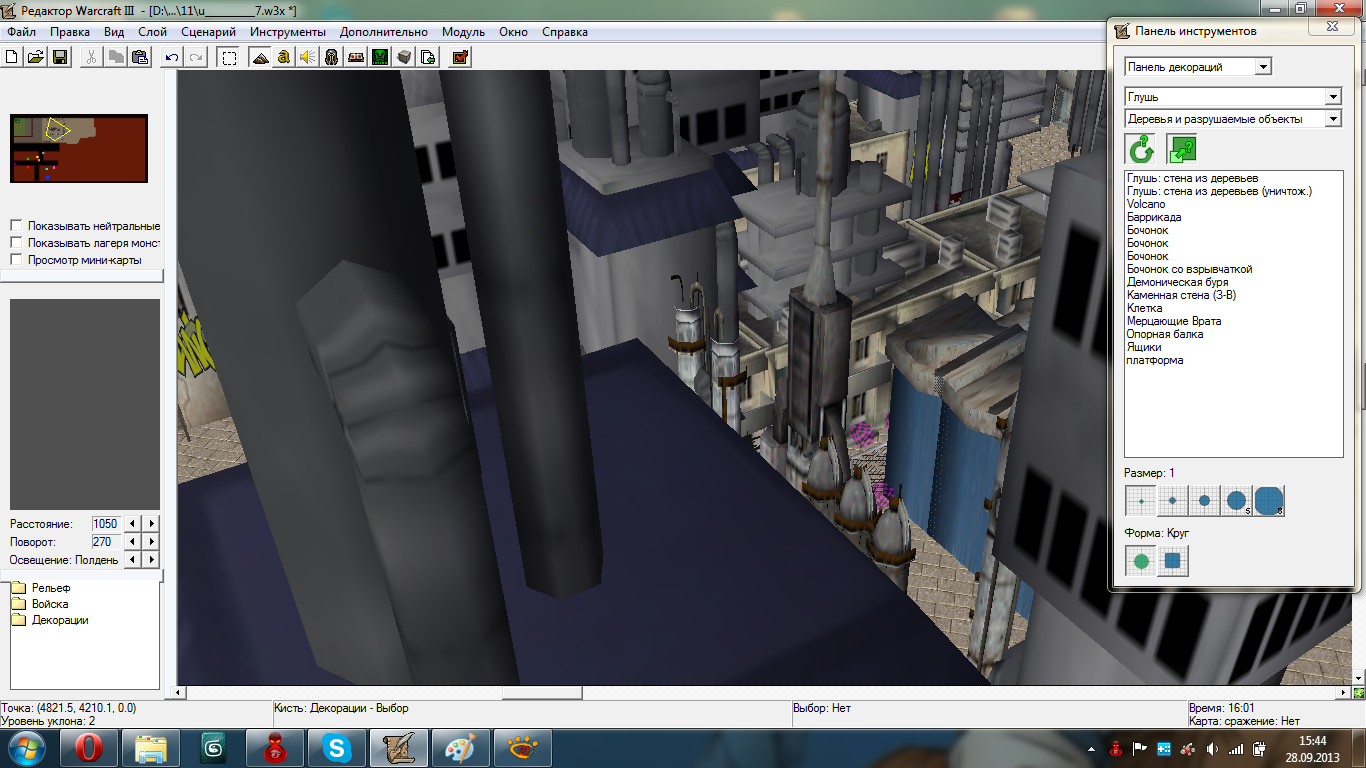This screenshot has width=1366, height=768.
Task: Open Windows Explorer from the taskbar
Action: click(x=150, y=748)
